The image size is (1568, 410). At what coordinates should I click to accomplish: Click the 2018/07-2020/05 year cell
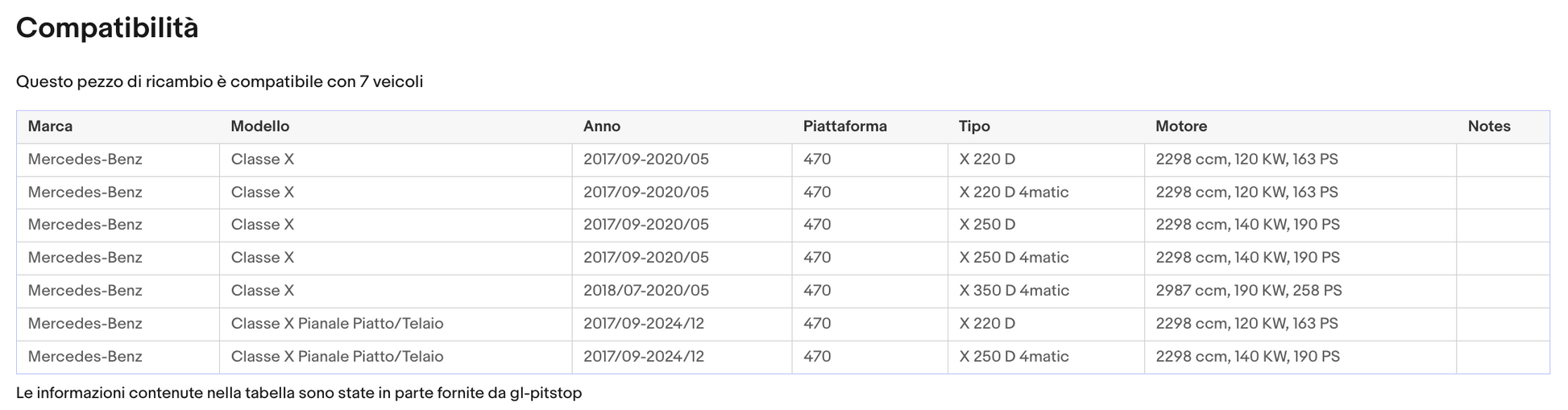[x=645, y=291]
